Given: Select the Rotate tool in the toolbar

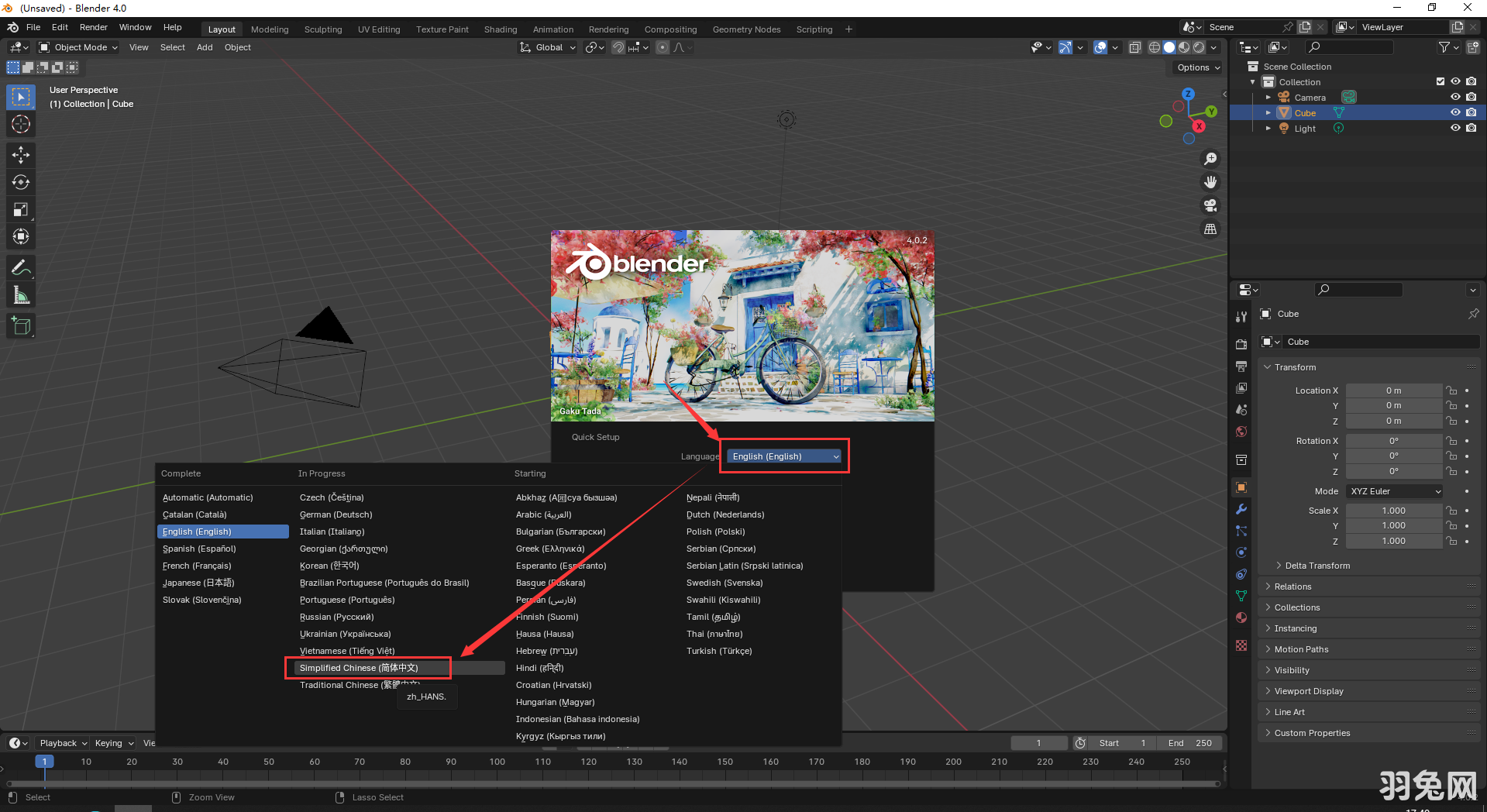Looking at the screenshot, I should point(20,182).
